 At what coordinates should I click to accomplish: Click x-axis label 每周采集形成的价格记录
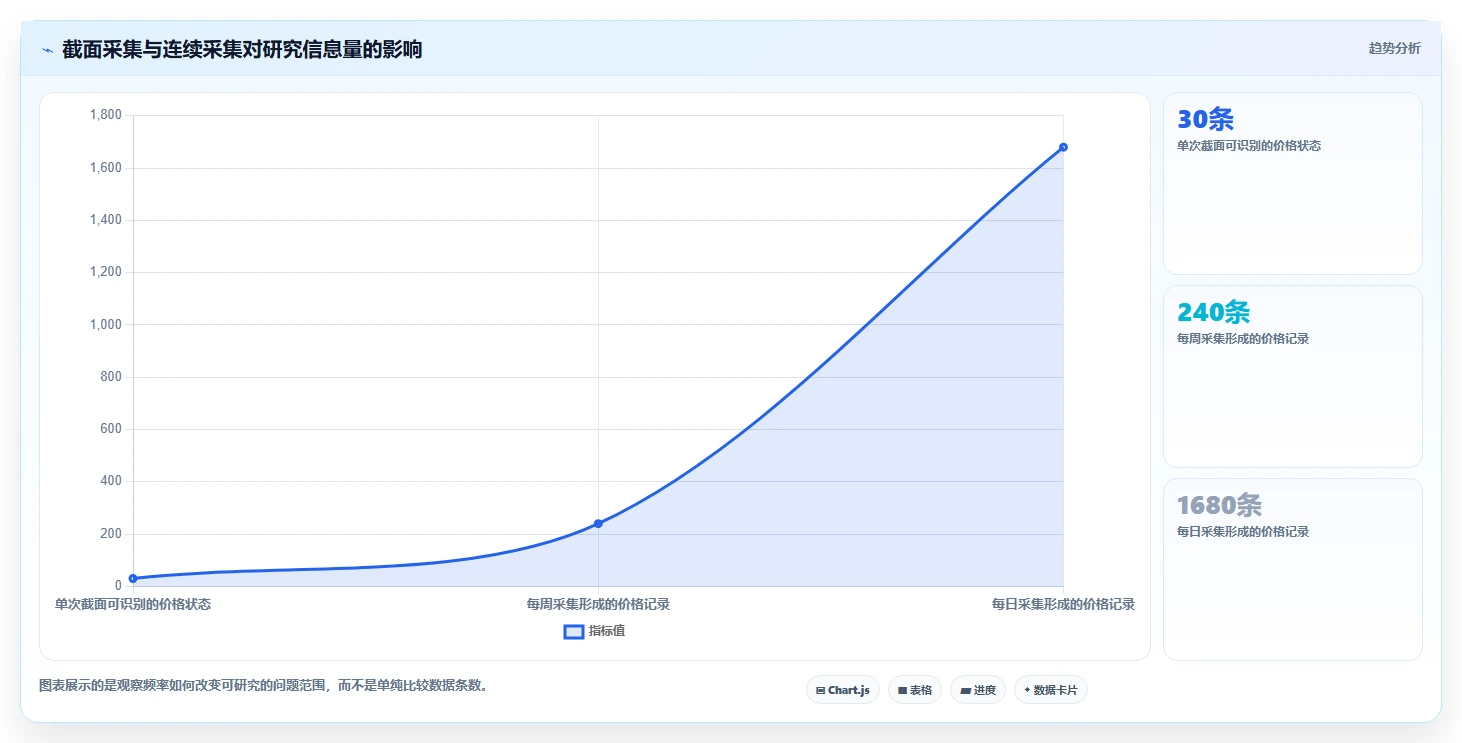pos(598,604)
